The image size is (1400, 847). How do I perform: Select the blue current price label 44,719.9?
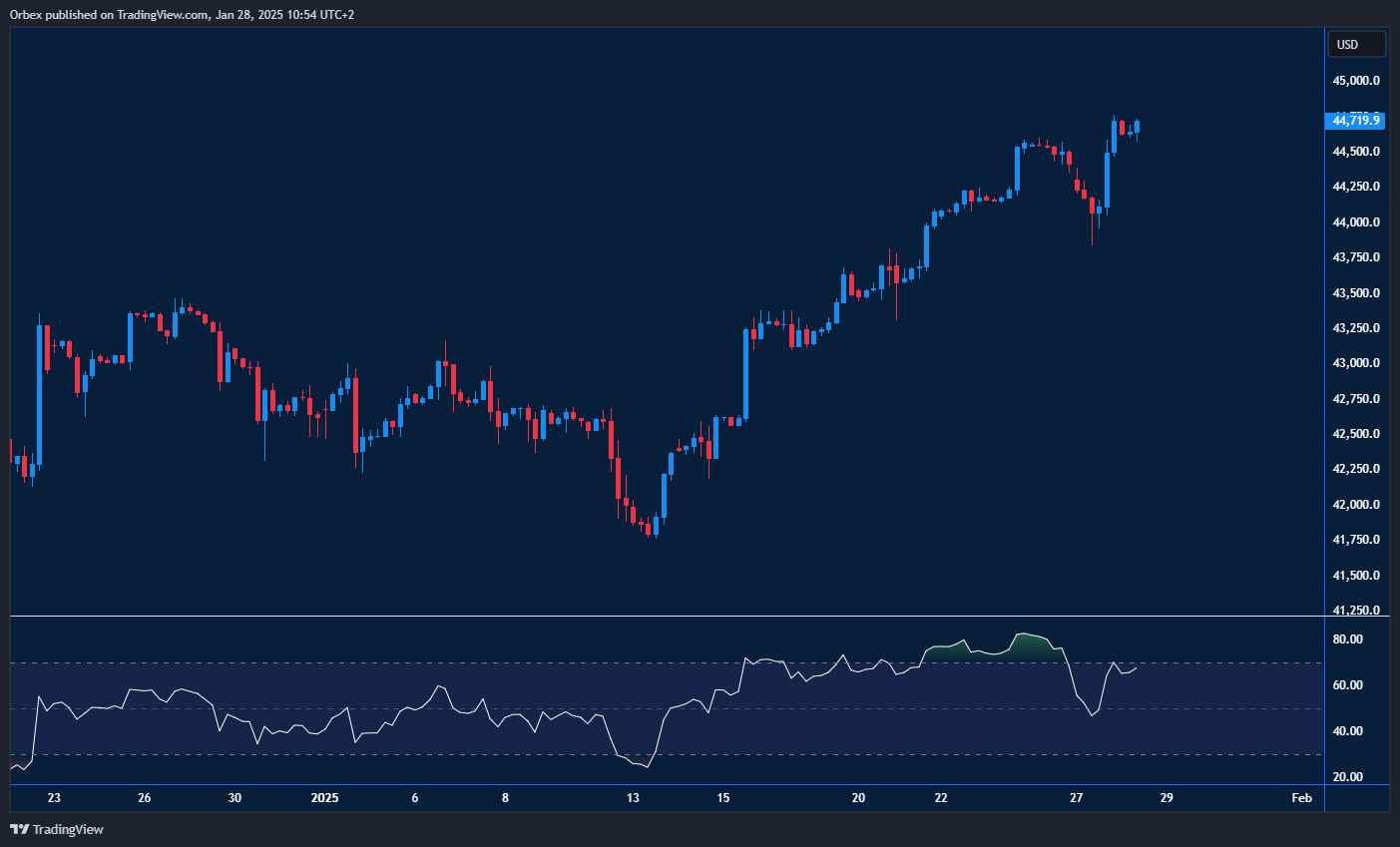click(1354, 120)
